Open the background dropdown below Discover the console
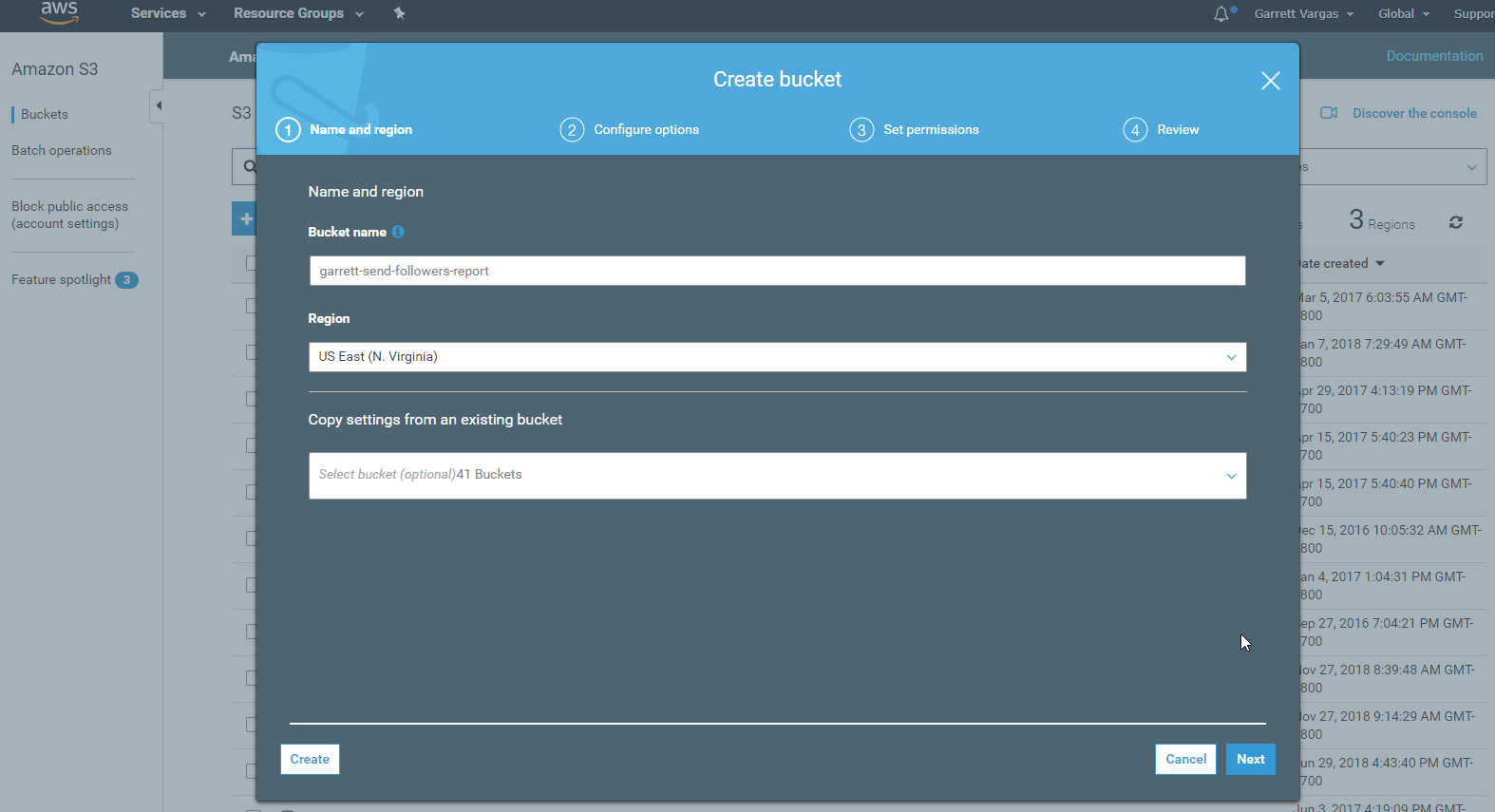 pos(1392,167)
